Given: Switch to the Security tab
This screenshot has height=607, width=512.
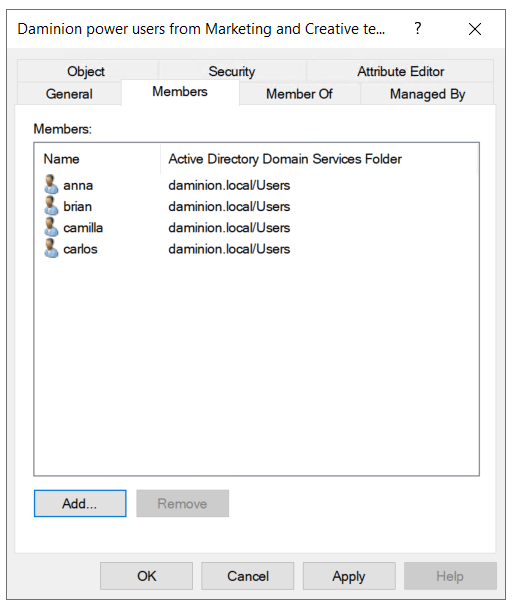Looking at the screenshot, I should point(232,71).
